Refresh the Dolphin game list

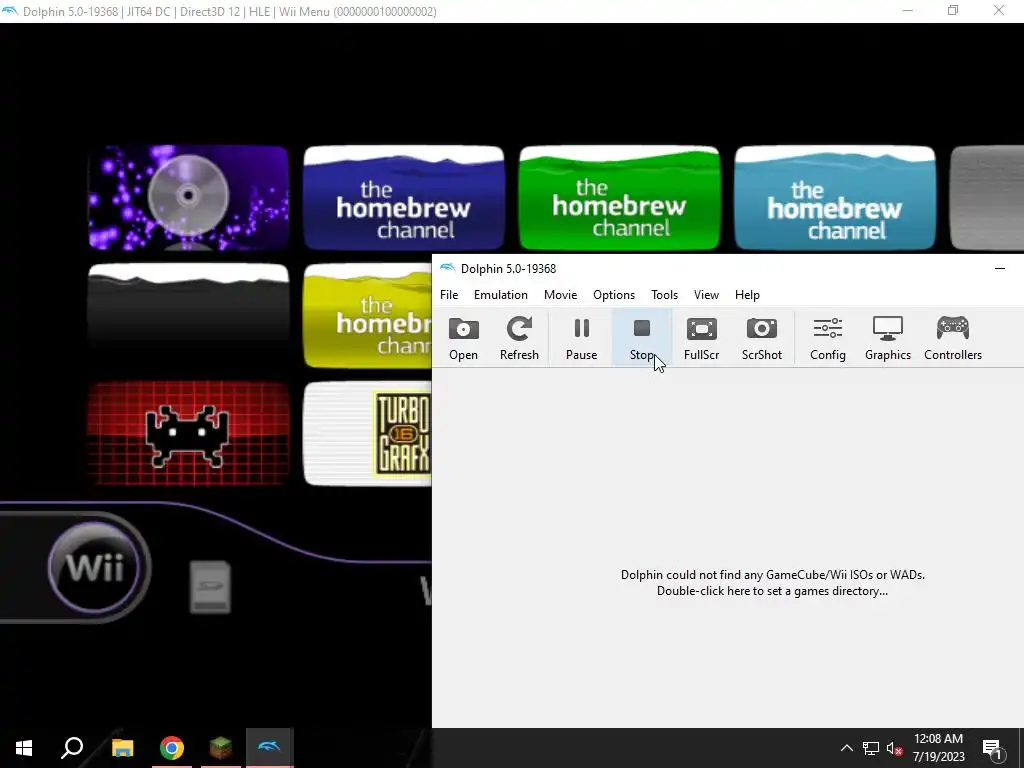(519, 338)
